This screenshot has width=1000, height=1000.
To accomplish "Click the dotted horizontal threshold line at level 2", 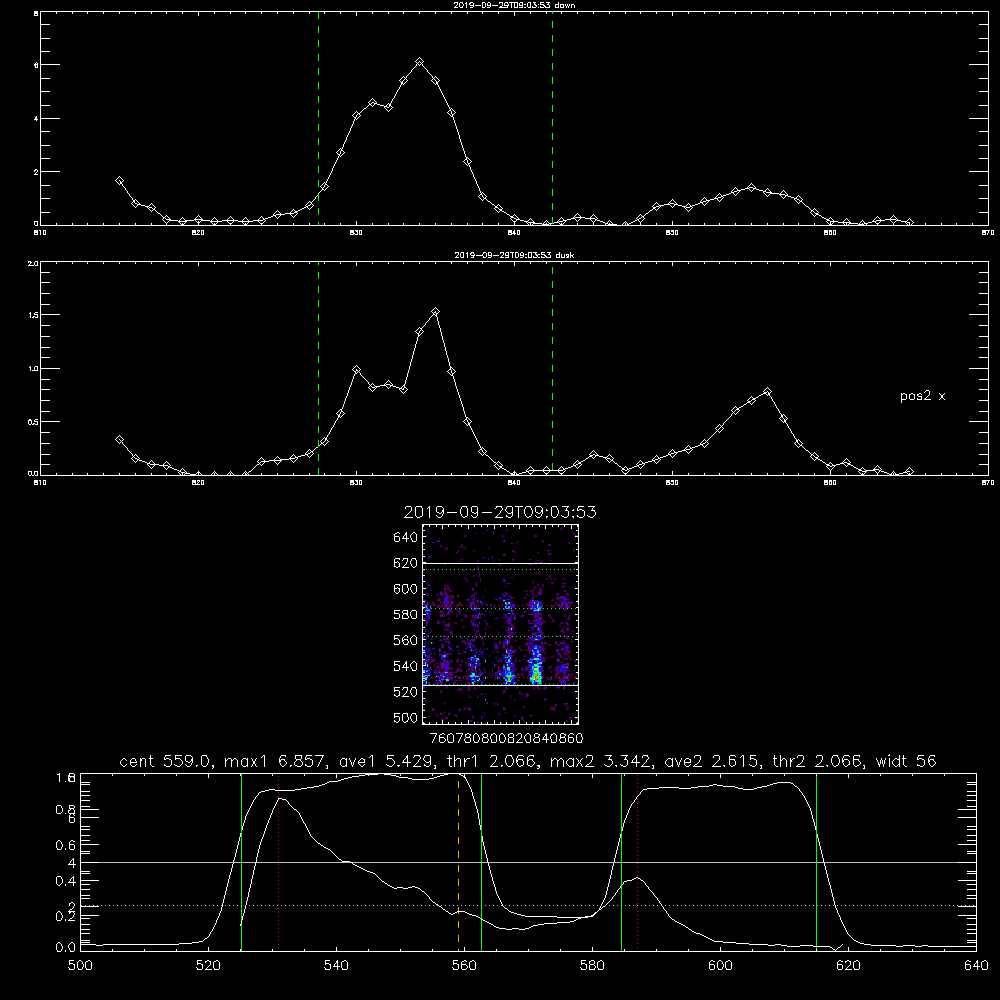I will (x=528, y=906).
